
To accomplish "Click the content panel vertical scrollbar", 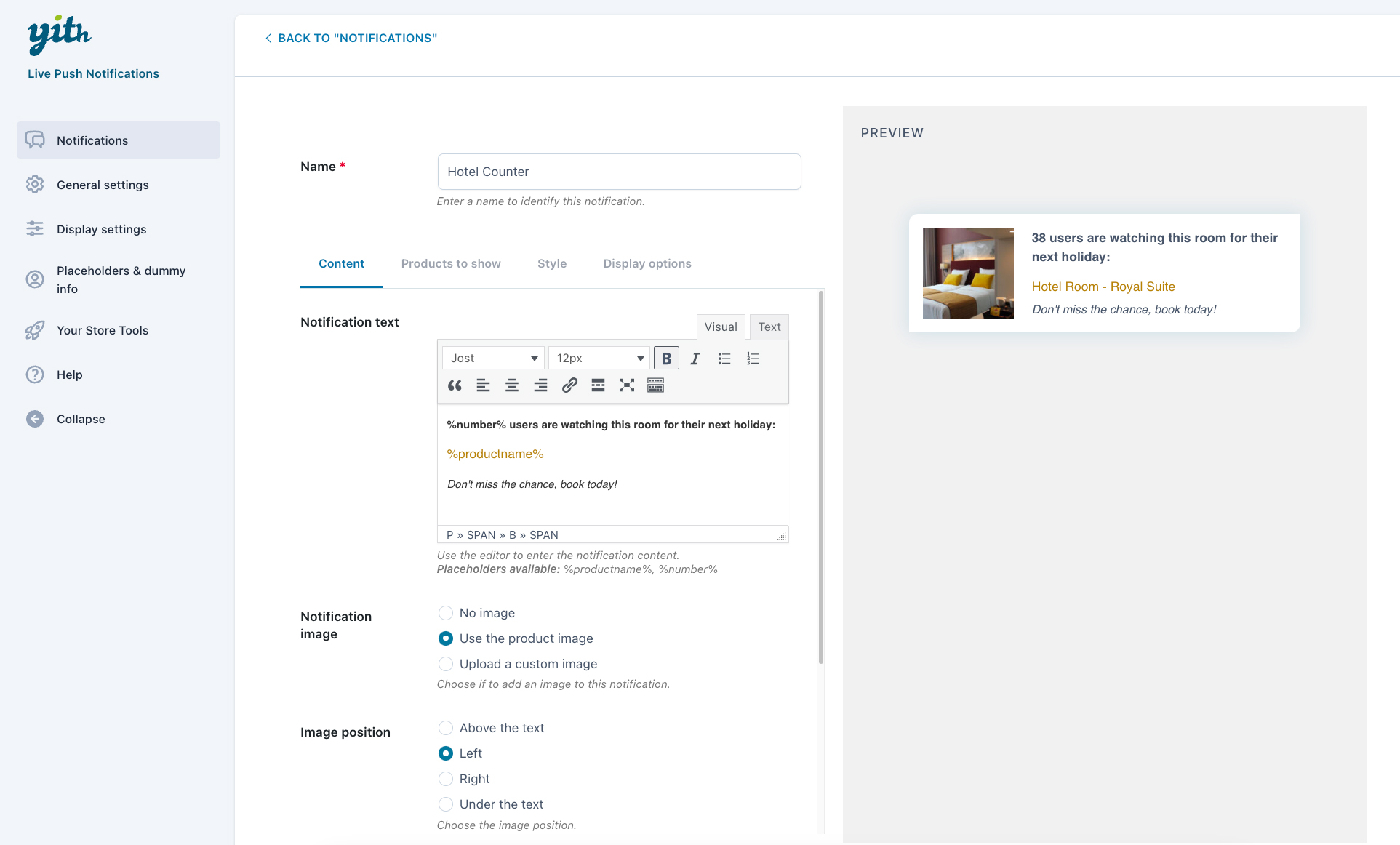I will 821,476.
